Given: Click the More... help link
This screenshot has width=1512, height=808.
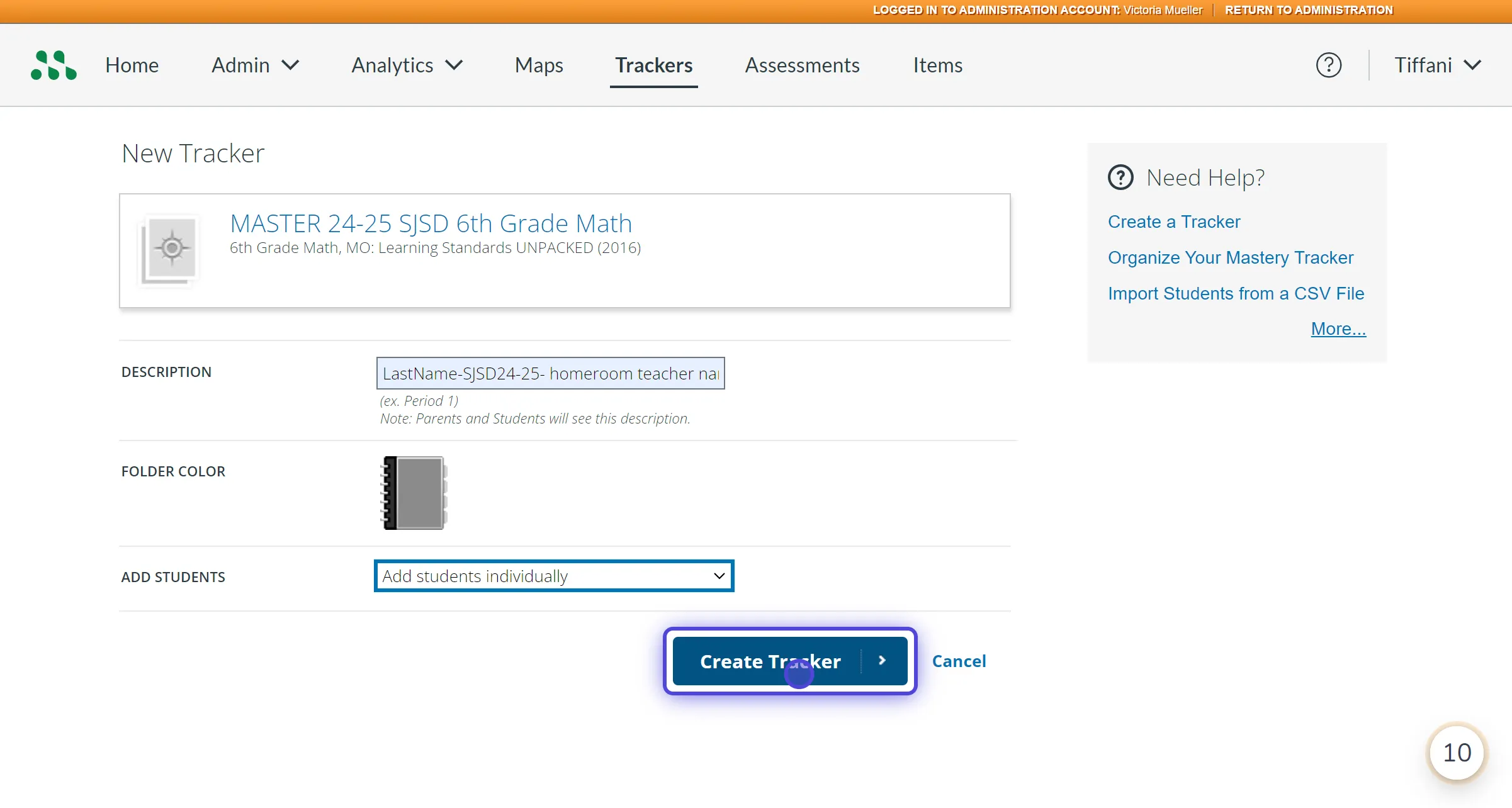Looking at the screenshot, I should point(1338,328).
